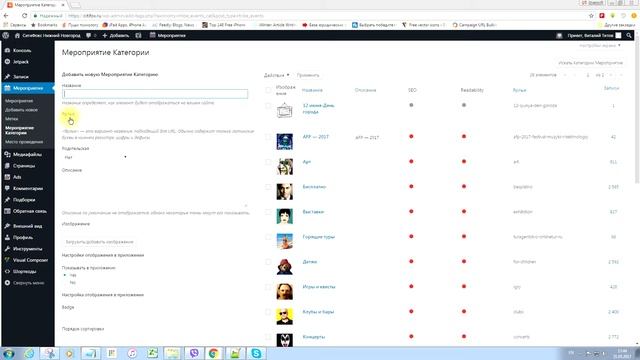Open the Клубы и бары category link
The width and height of the screenshot is (640, 360).
coord(318,312)
